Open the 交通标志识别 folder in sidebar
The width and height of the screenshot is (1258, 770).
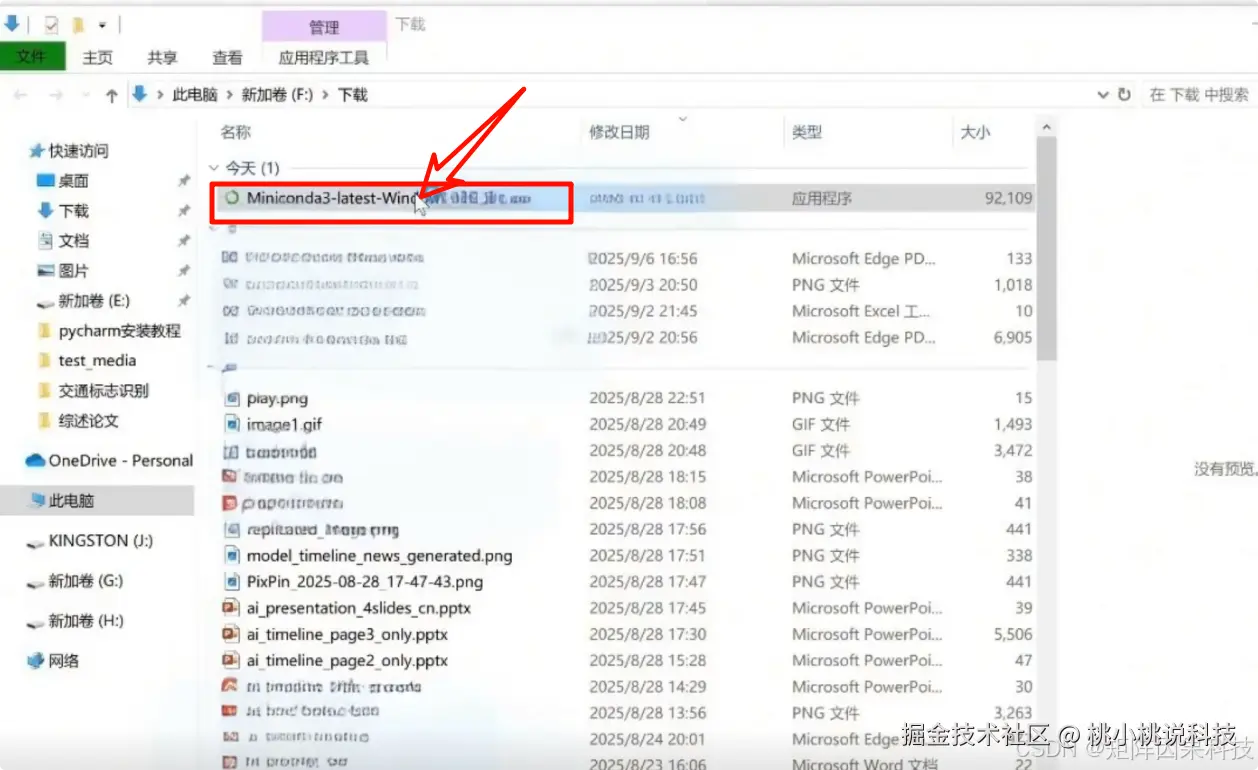(103, 390)
